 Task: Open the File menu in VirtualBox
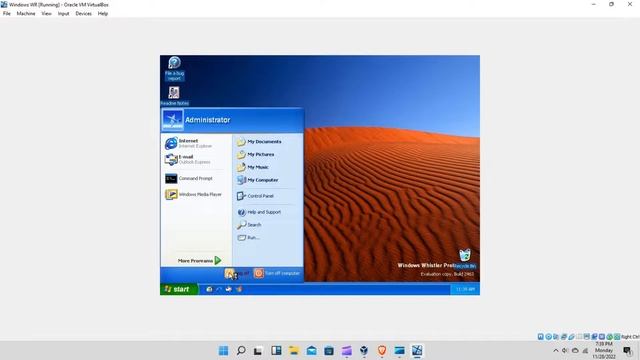[7, 13]
